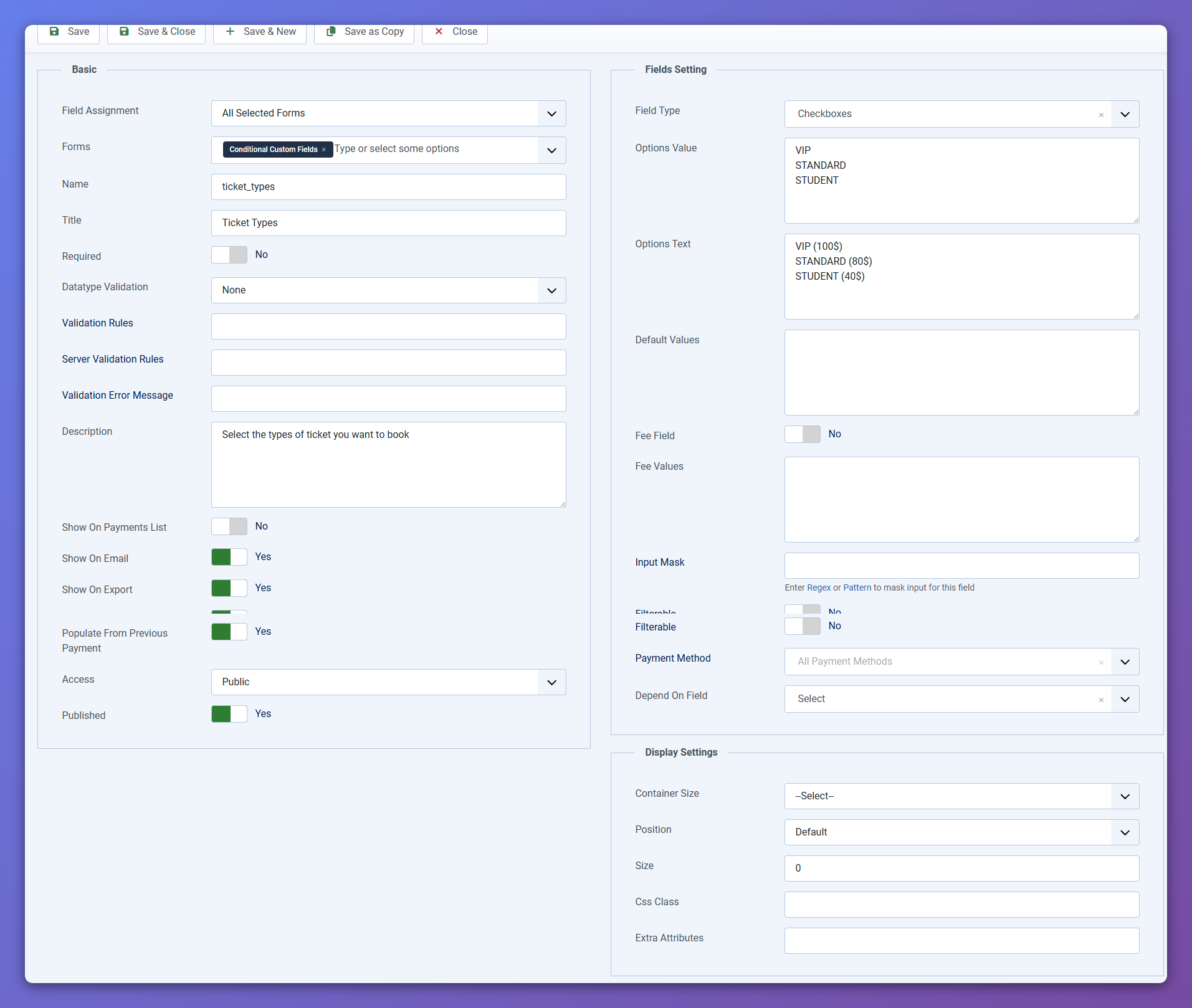
Task: Remove the Conditional Custom Fields tag
Action: (323, 150)
